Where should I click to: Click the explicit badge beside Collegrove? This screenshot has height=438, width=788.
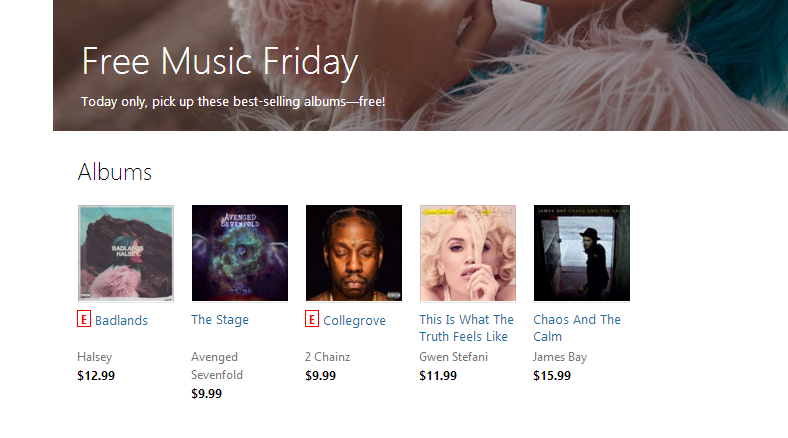click(312, 320)
